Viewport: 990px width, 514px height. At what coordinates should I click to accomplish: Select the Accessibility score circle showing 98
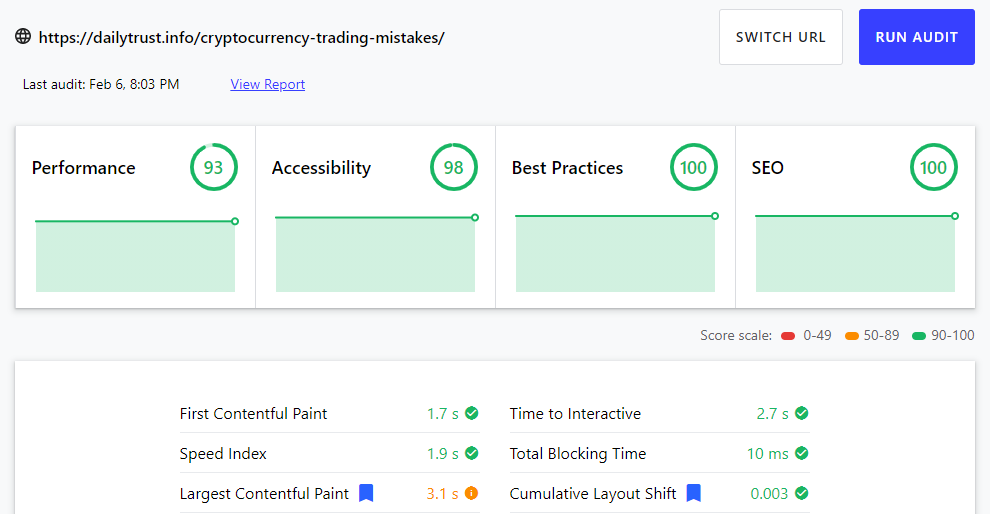(453, 167)
